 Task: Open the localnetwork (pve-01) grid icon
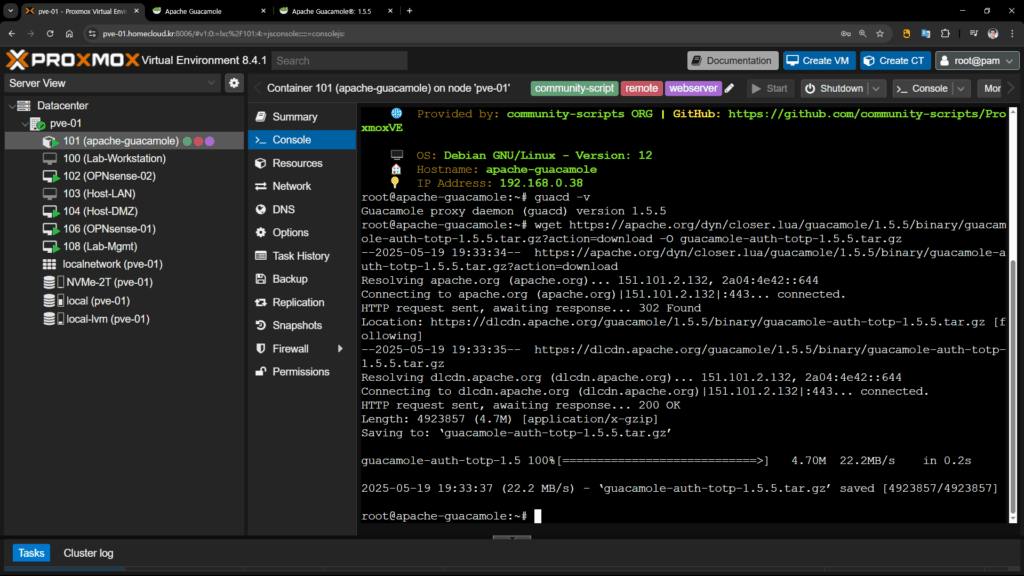[50, 264]
